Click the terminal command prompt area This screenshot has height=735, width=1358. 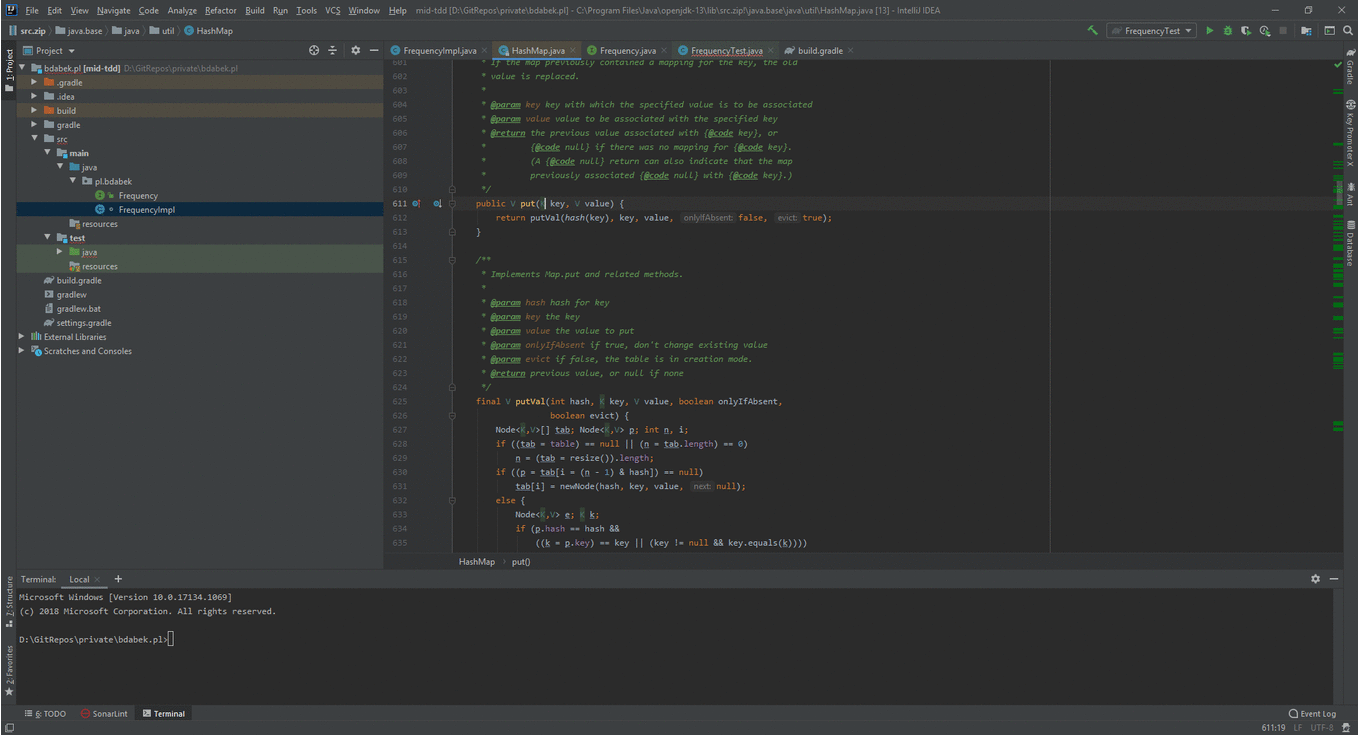coord(96,639)
